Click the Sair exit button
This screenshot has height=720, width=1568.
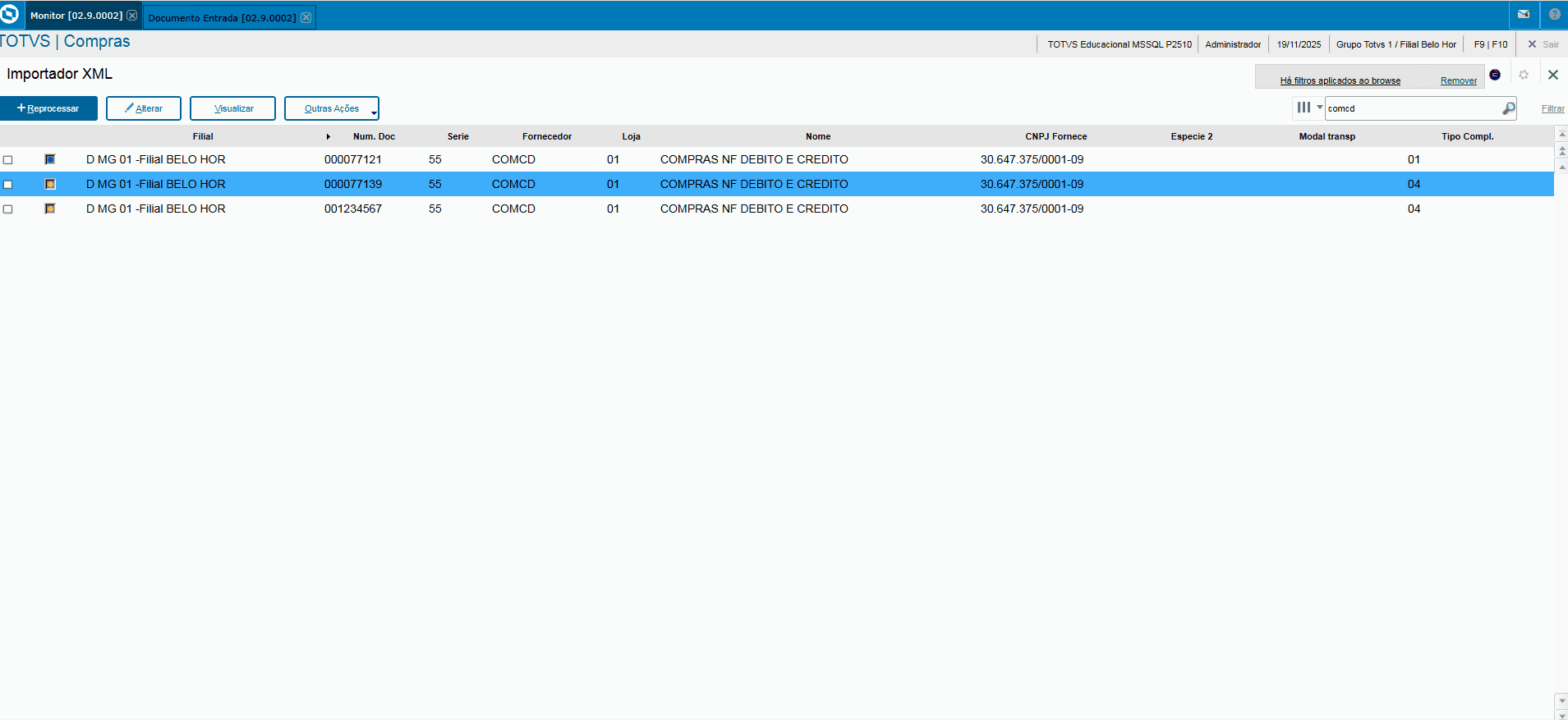[1543, 44]
